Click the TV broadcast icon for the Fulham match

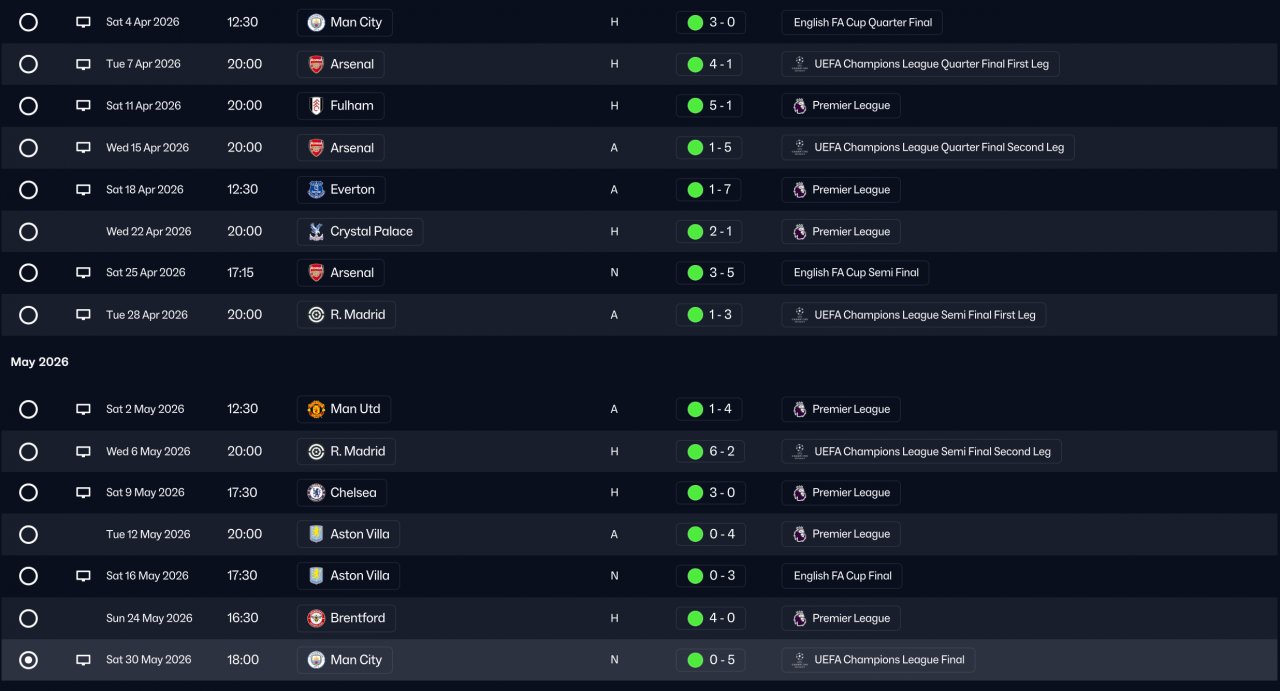pyautogui.click(x=84, y=106)
